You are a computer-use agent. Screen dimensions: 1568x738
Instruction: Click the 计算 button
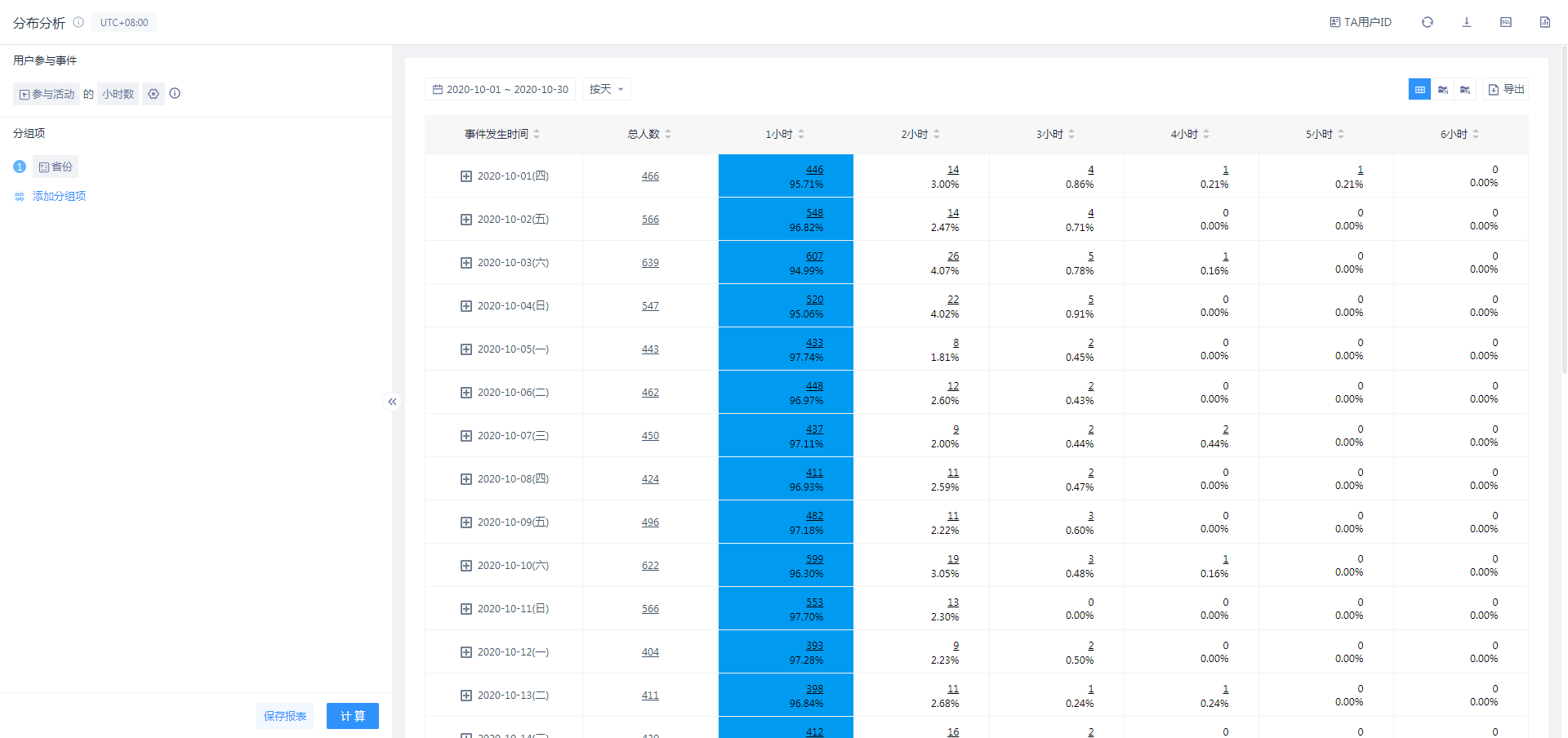(352, 716)
